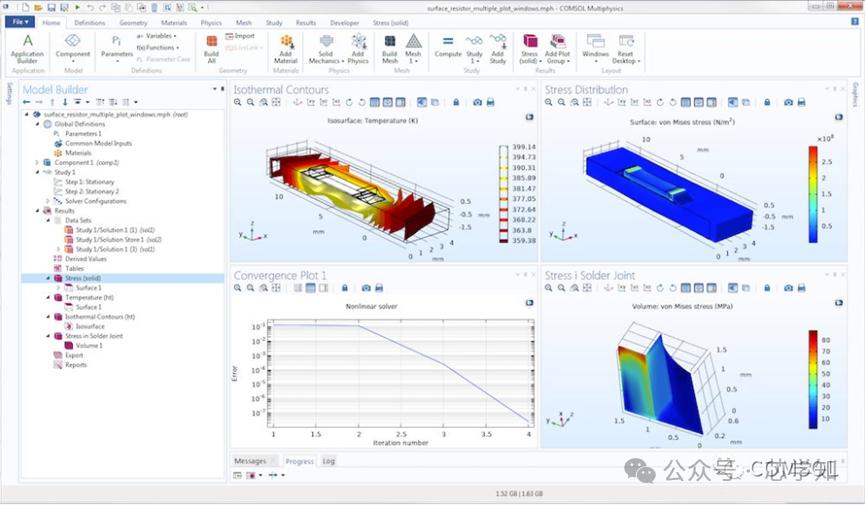Image resolution: width=865 pixels, height=505 pixels.
Task: Toggle the lock icon in Isothermal Contours toolbar
Action: pyautogui.click(x=456, y=102)
